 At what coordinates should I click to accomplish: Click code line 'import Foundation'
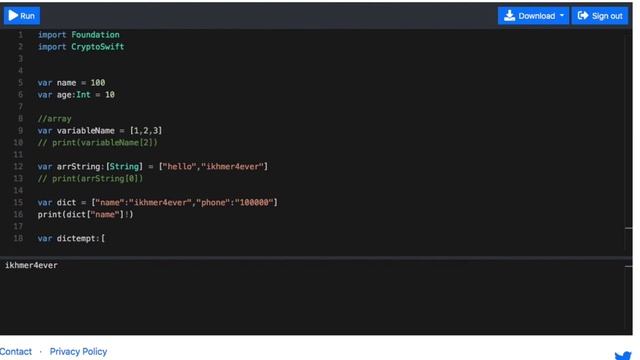(x=78, y=35)
